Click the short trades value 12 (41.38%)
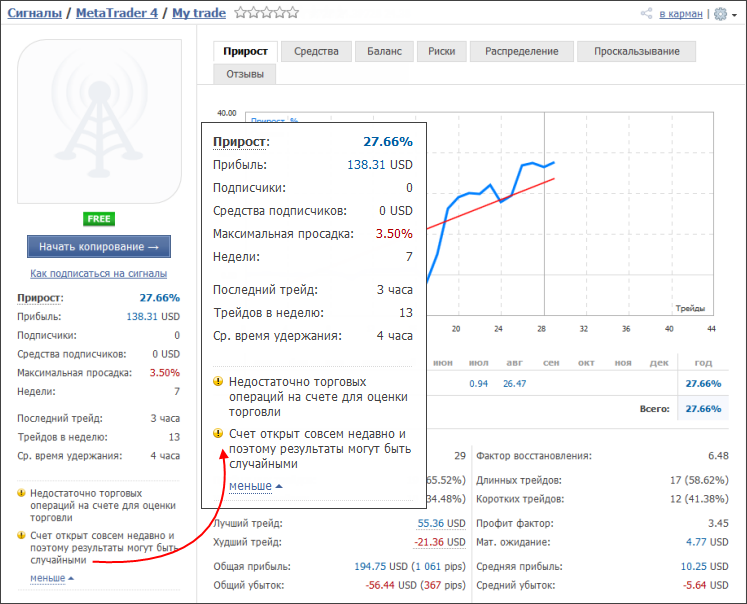 [699, 499]
